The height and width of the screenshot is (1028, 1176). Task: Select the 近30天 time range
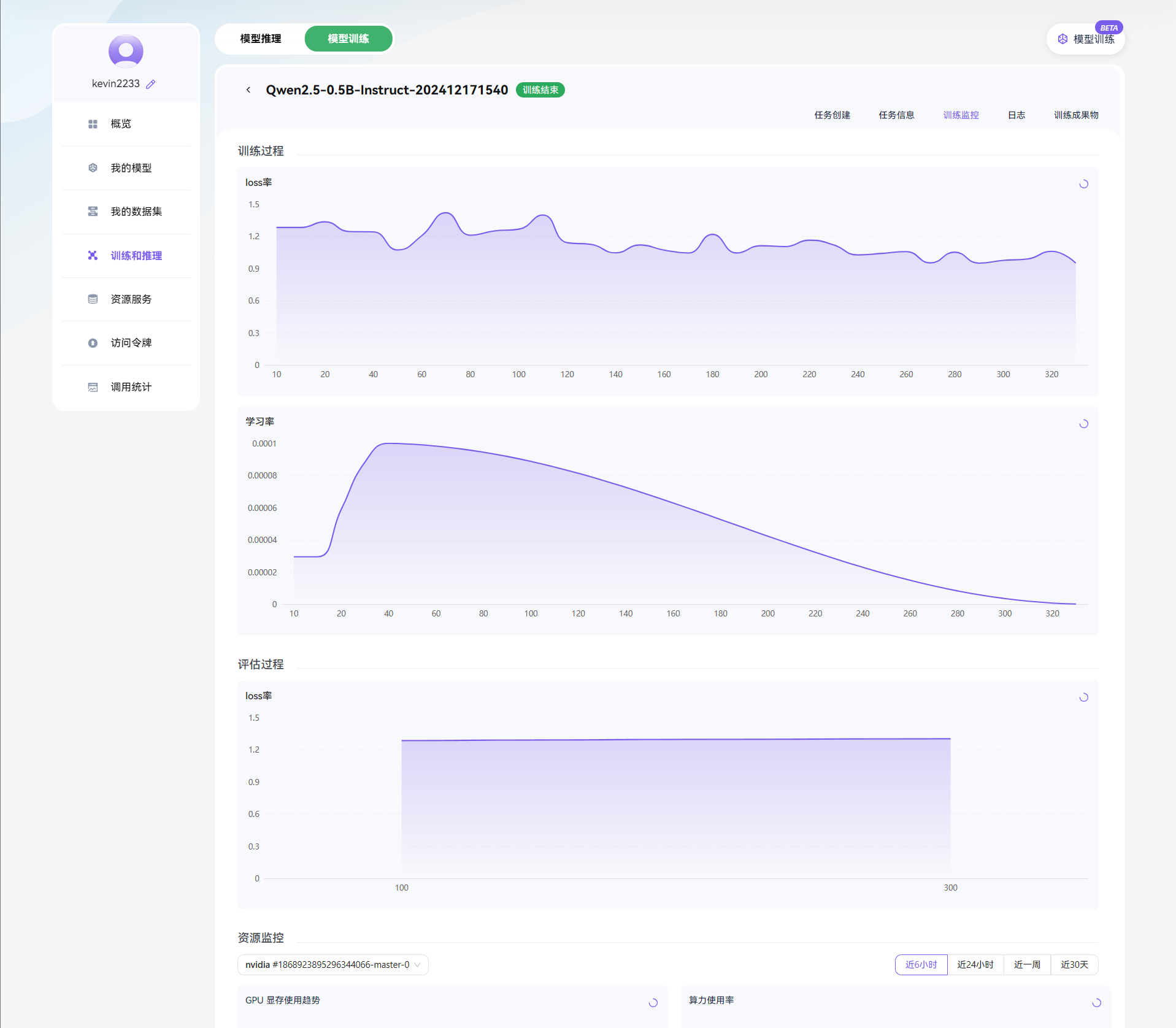pyautogui.click(x=1075, y=965)
